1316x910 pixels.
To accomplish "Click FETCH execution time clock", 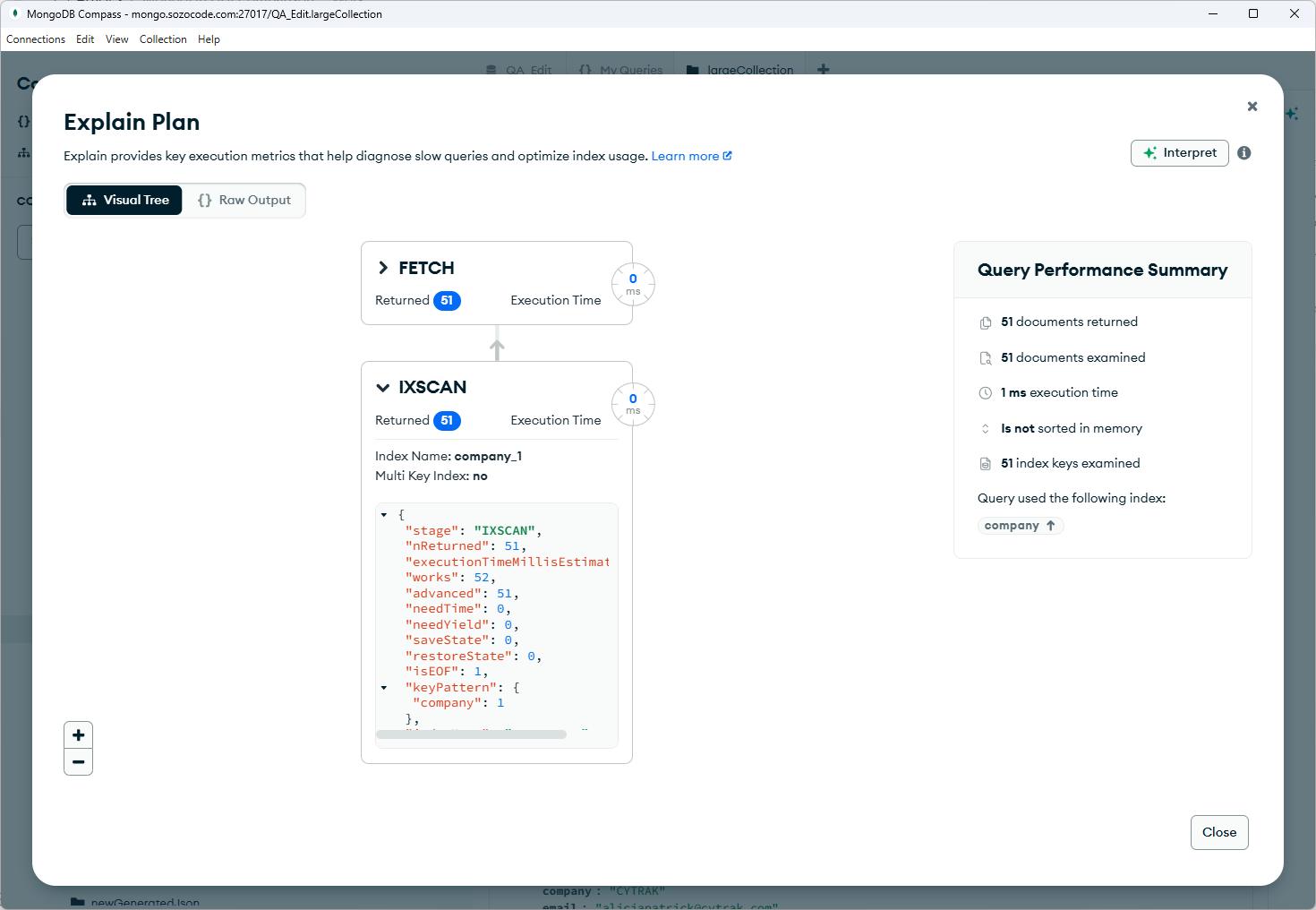I will pyautogui.click(x=633, y=285).
